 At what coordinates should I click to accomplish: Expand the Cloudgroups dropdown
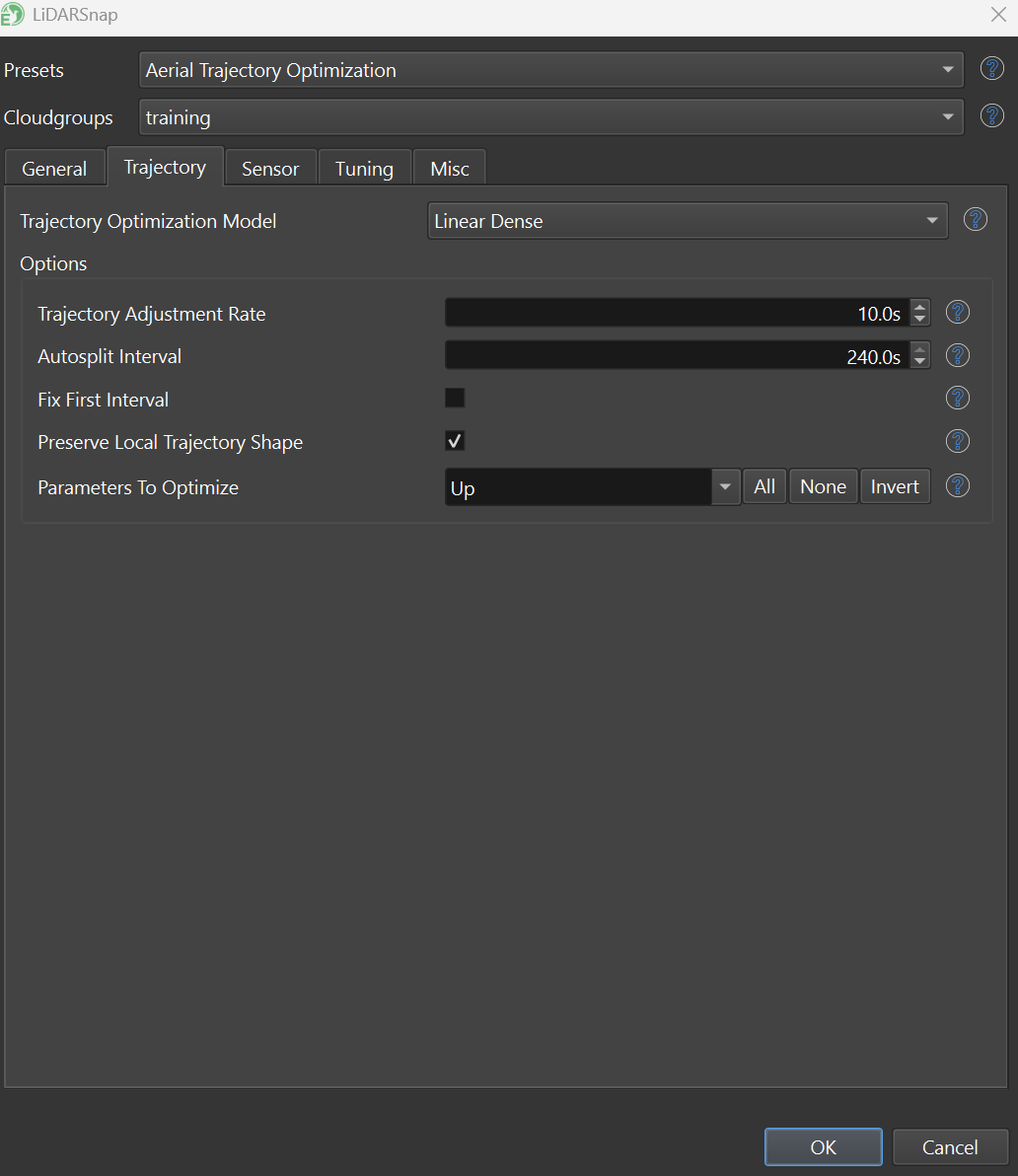[x=550, y=117]
